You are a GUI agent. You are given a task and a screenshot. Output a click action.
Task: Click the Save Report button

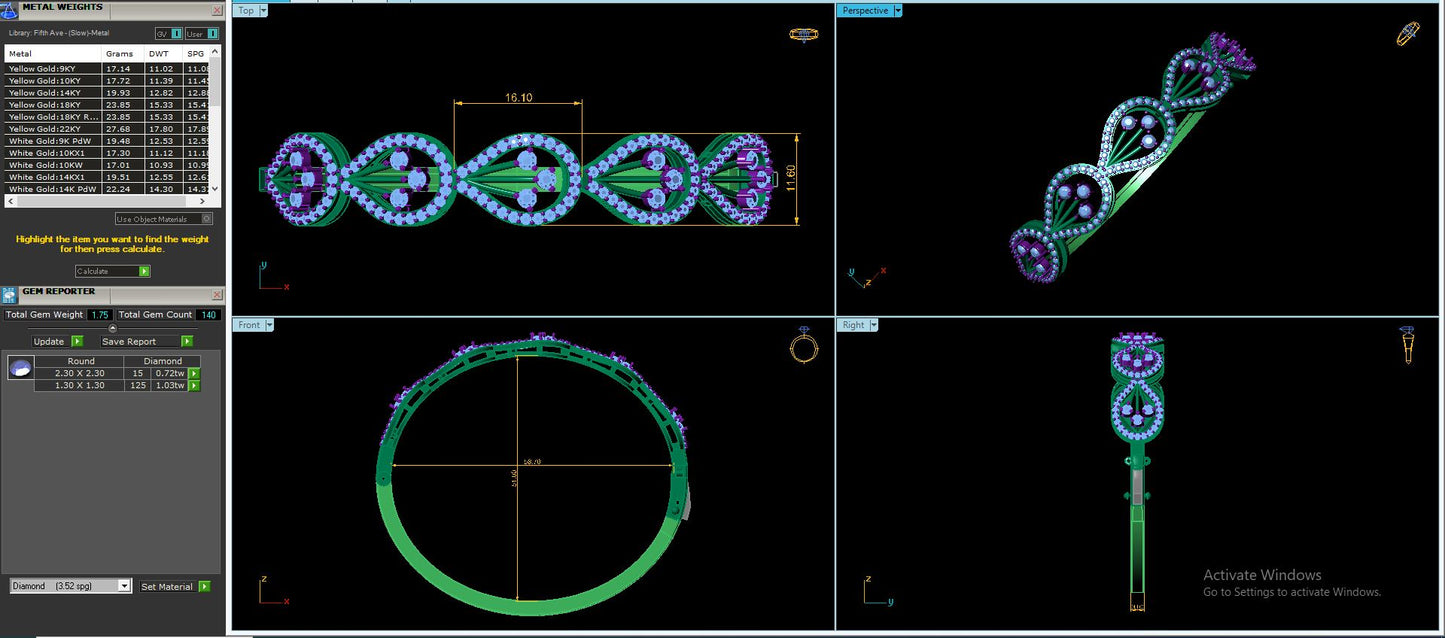[139, 341]
